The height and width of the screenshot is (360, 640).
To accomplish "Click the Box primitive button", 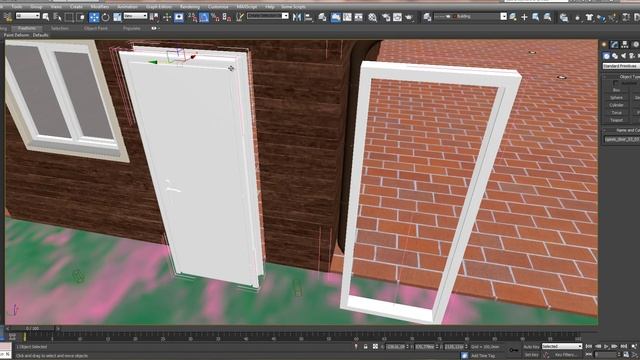I will pos(616,90).
